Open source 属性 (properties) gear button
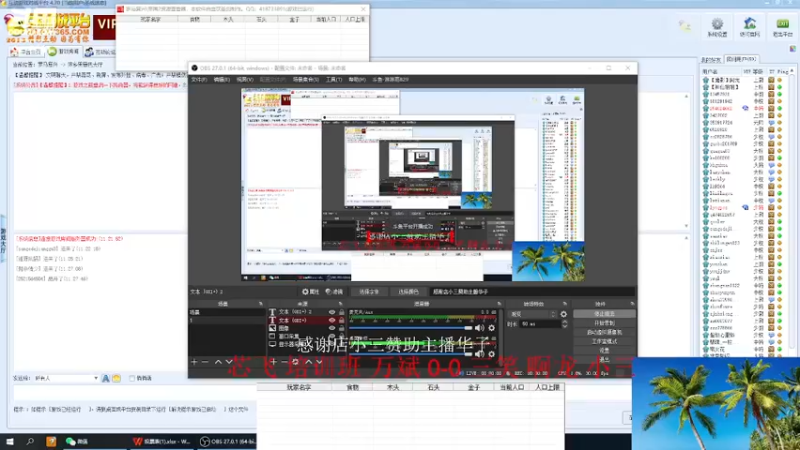 click(310, 292)
